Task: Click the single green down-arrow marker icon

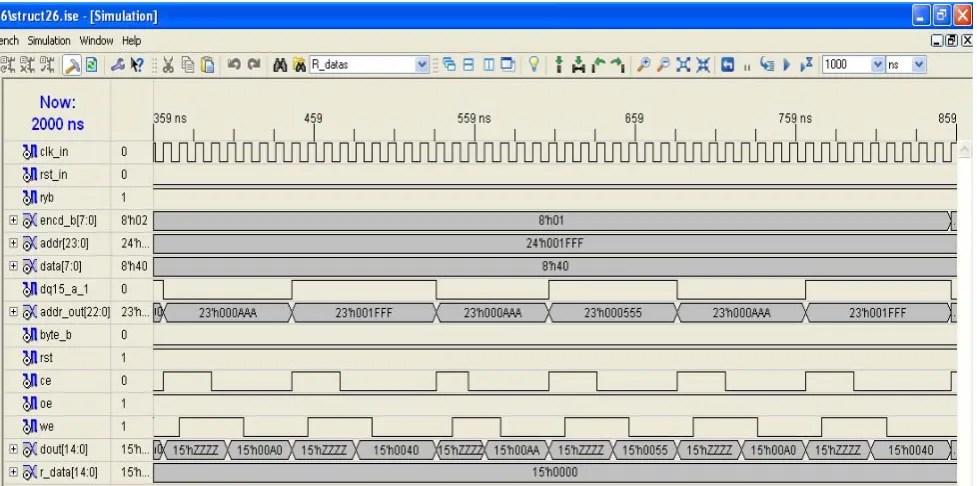Action: click(560, 64)
